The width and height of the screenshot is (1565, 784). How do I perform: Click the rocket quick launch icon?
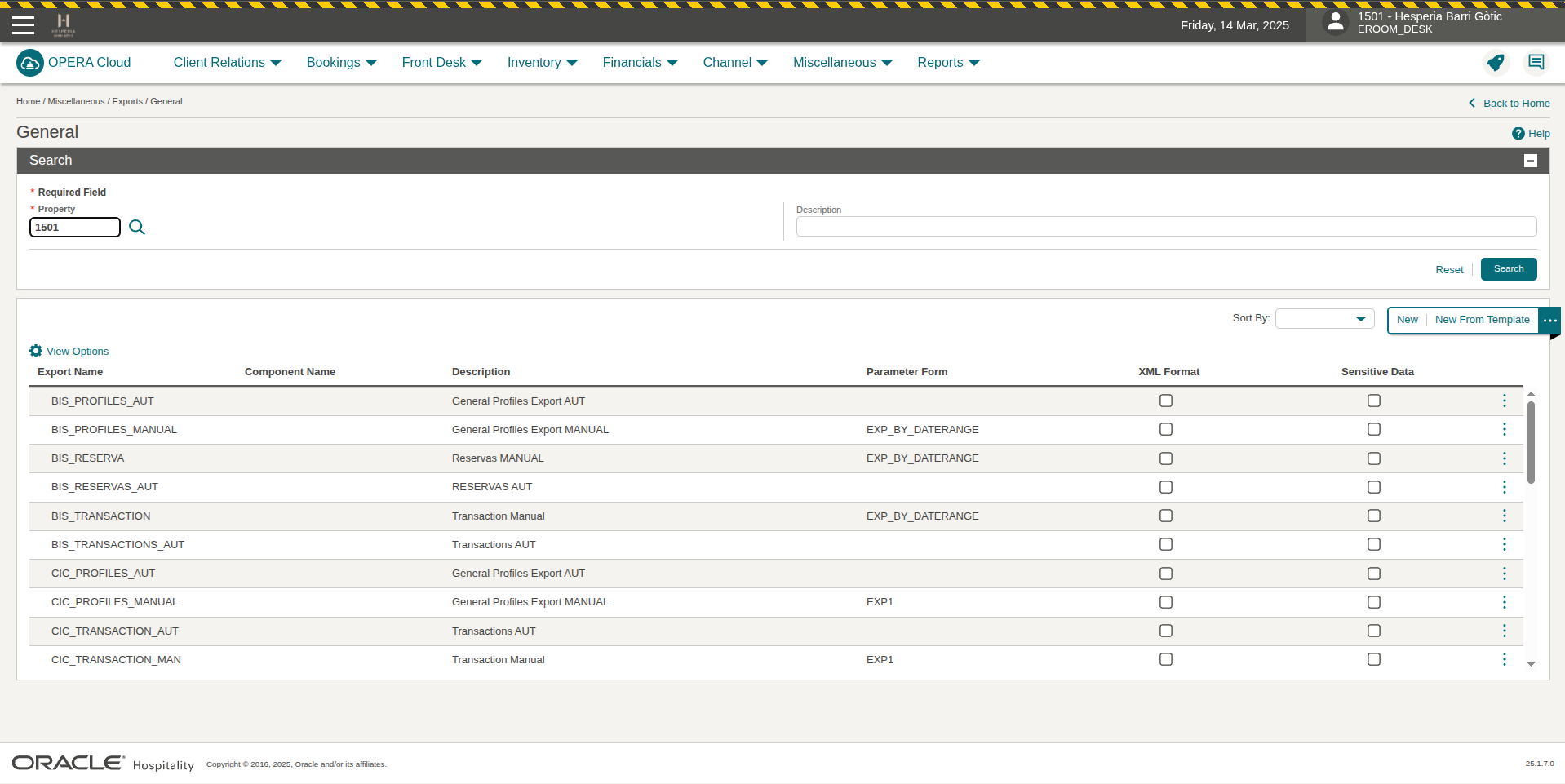click(x=1495, y=63)
